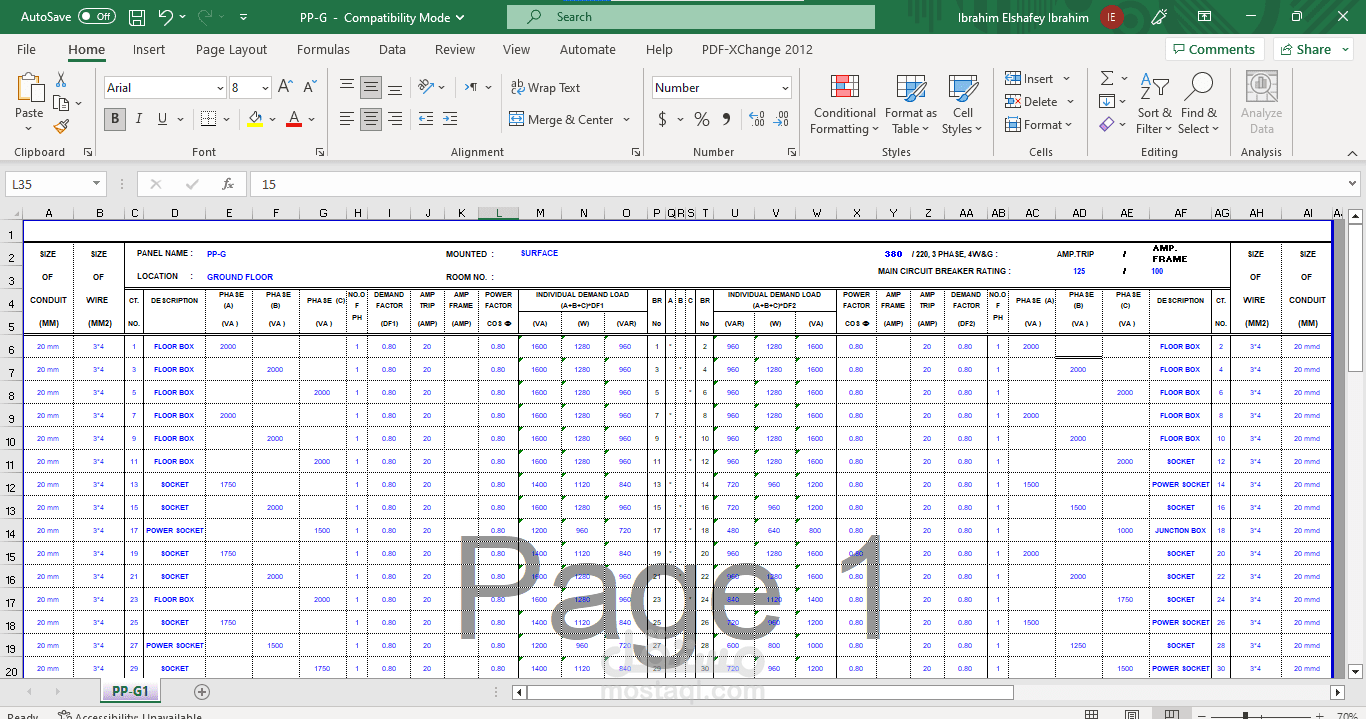
Task: Toggle center horizontal alignment
Action: point(371,119)
